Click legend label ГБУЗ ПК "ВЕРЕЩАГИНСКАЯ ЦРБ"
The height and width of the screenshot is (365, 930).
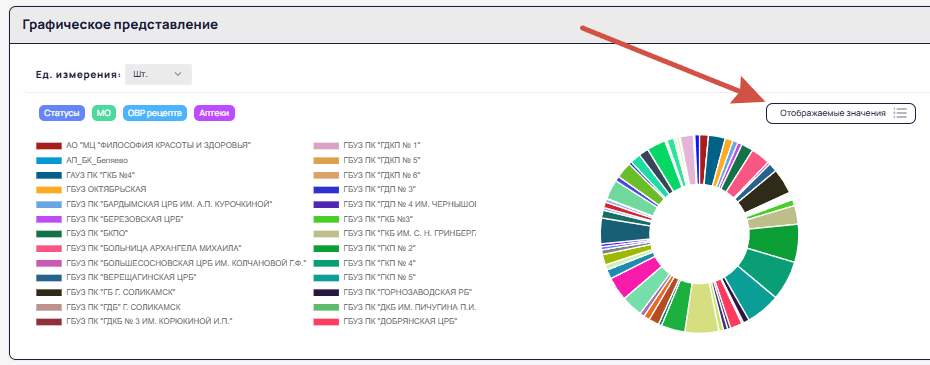(x=131, y=278)
